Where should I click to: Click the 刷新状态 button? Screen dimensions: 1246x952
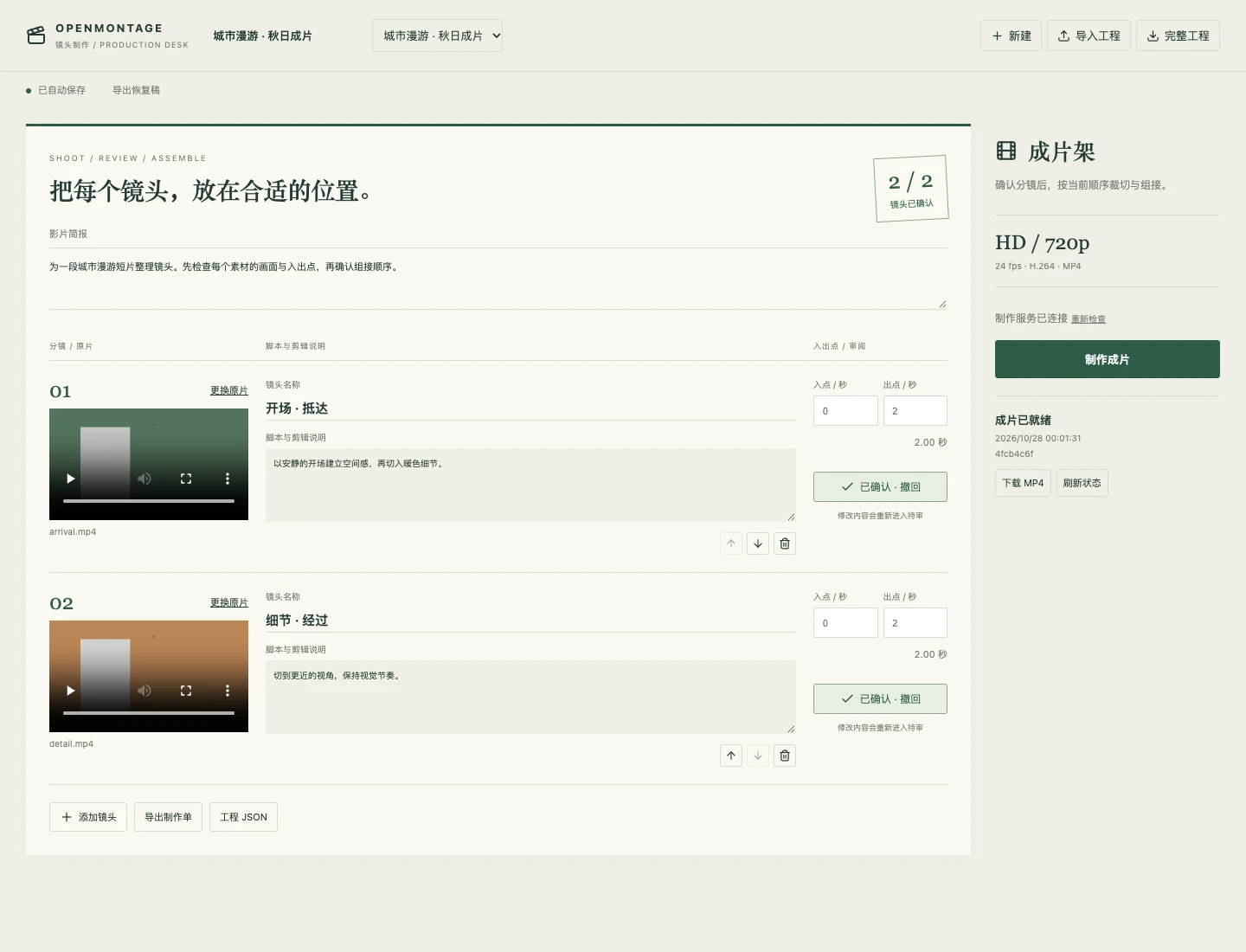(1082, 483)
